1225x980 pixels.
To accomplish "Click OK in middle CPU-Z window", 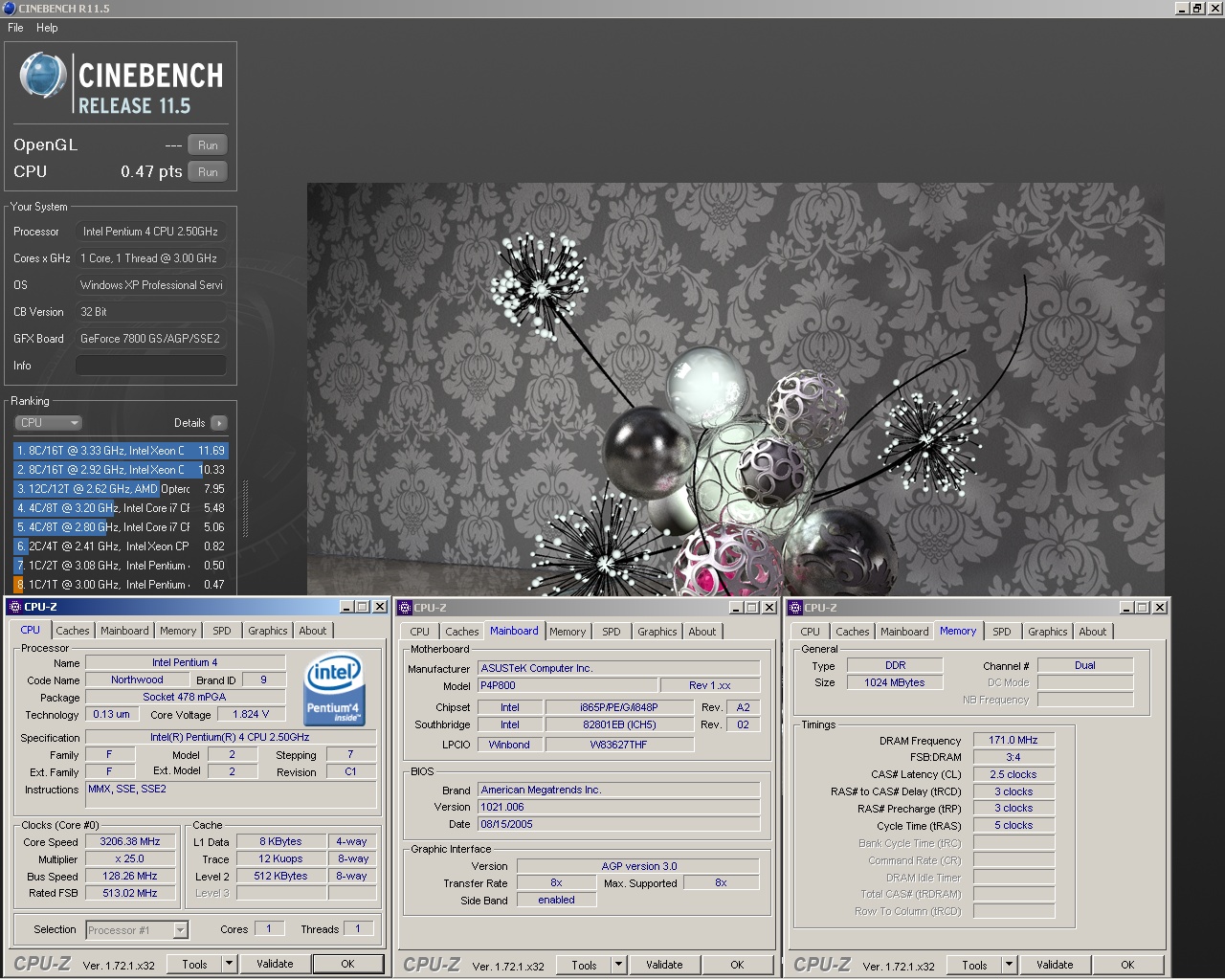I will (x=737, y=966).
